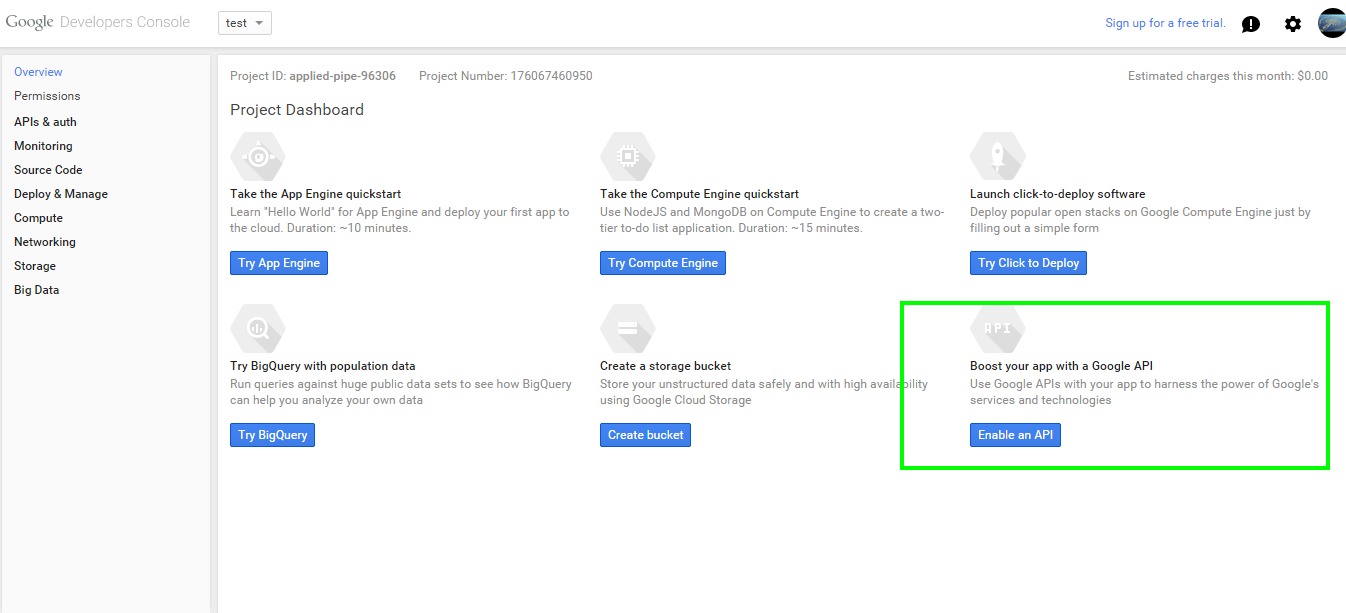Image resolution: width=1346 pixels, height=613 pixels.
Task: Expand APIs & auth in the sidebar
Action: coord(45,122)
